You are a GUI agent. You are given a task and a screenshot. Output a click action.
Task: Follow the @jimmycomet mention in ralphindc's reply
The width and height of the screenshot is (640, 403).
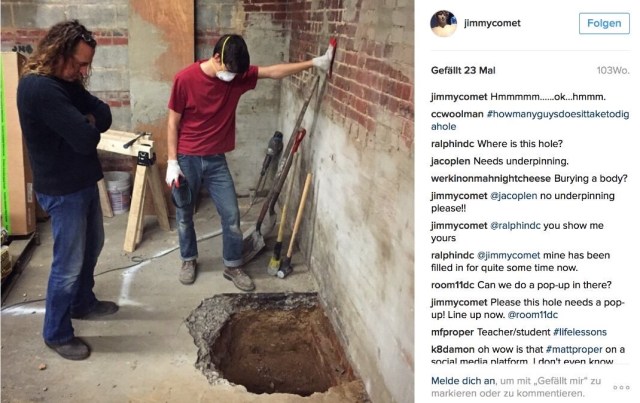pos(509,256)
